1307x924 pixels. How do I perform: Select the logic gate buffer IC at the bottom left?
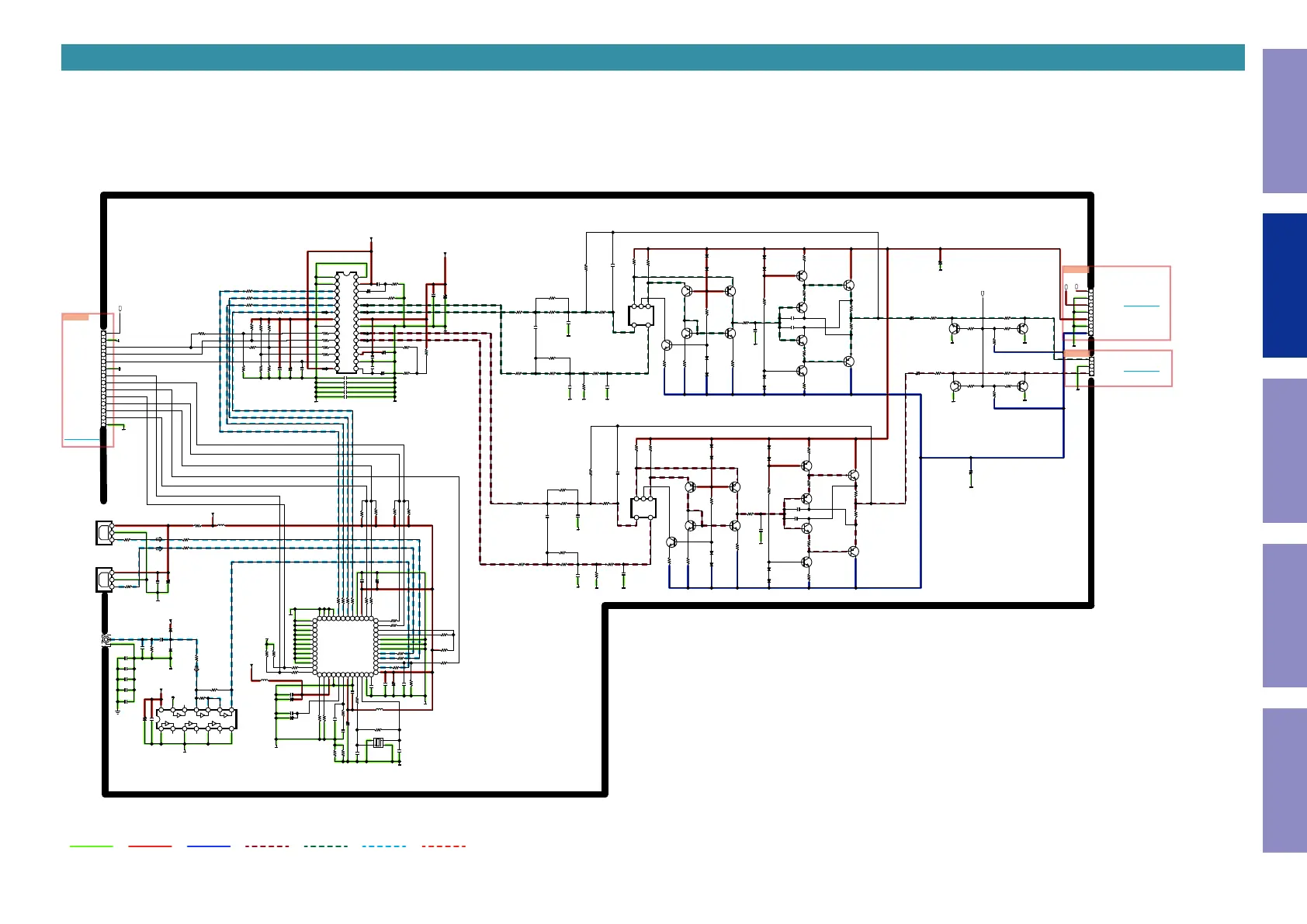pyautogui.click(x=196, y=719)
